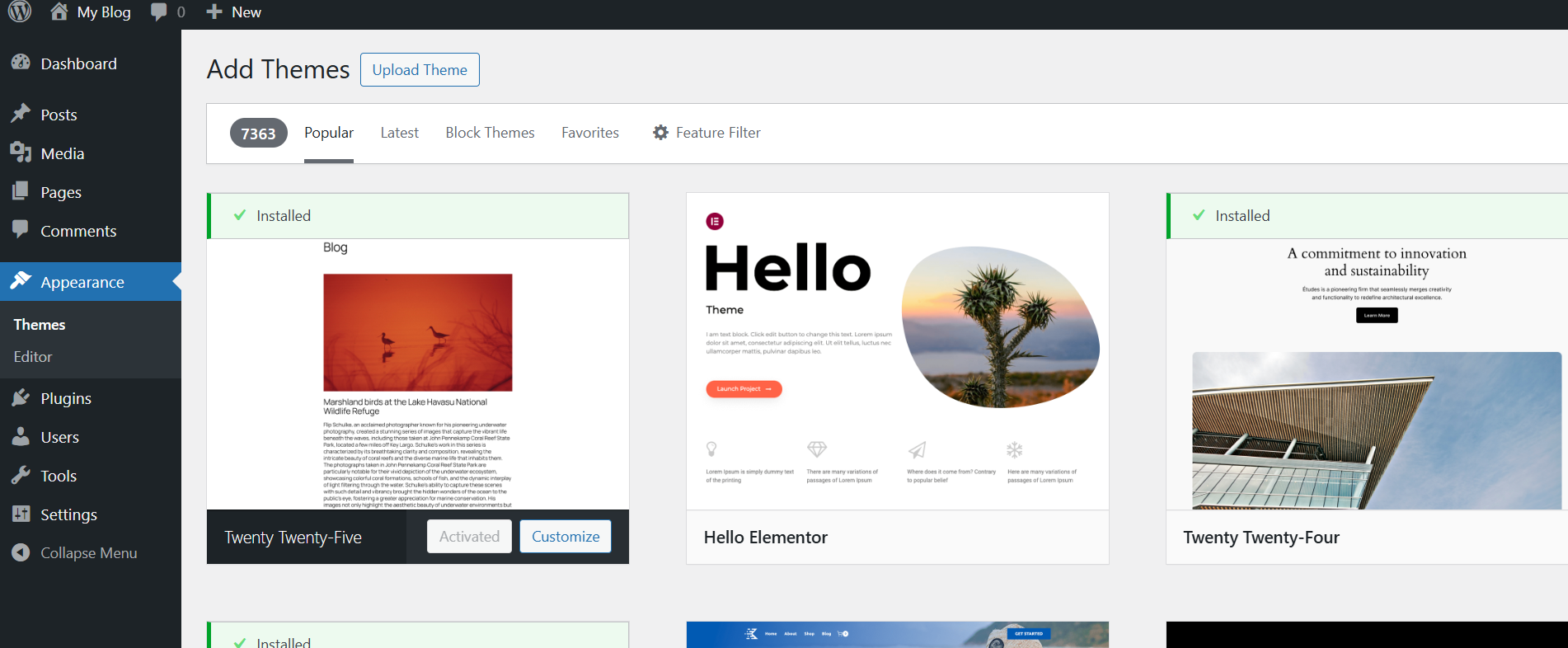Open the Tools menu
1568x648 pixels.
tap(91, 476)
